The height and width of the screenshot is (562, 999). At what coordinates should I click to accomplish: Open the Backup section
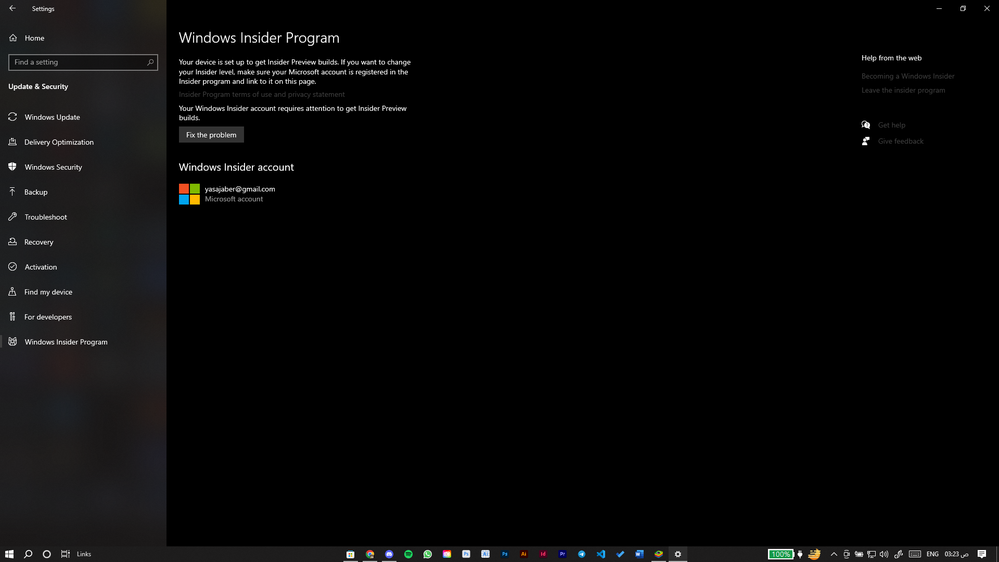(36, 192)
